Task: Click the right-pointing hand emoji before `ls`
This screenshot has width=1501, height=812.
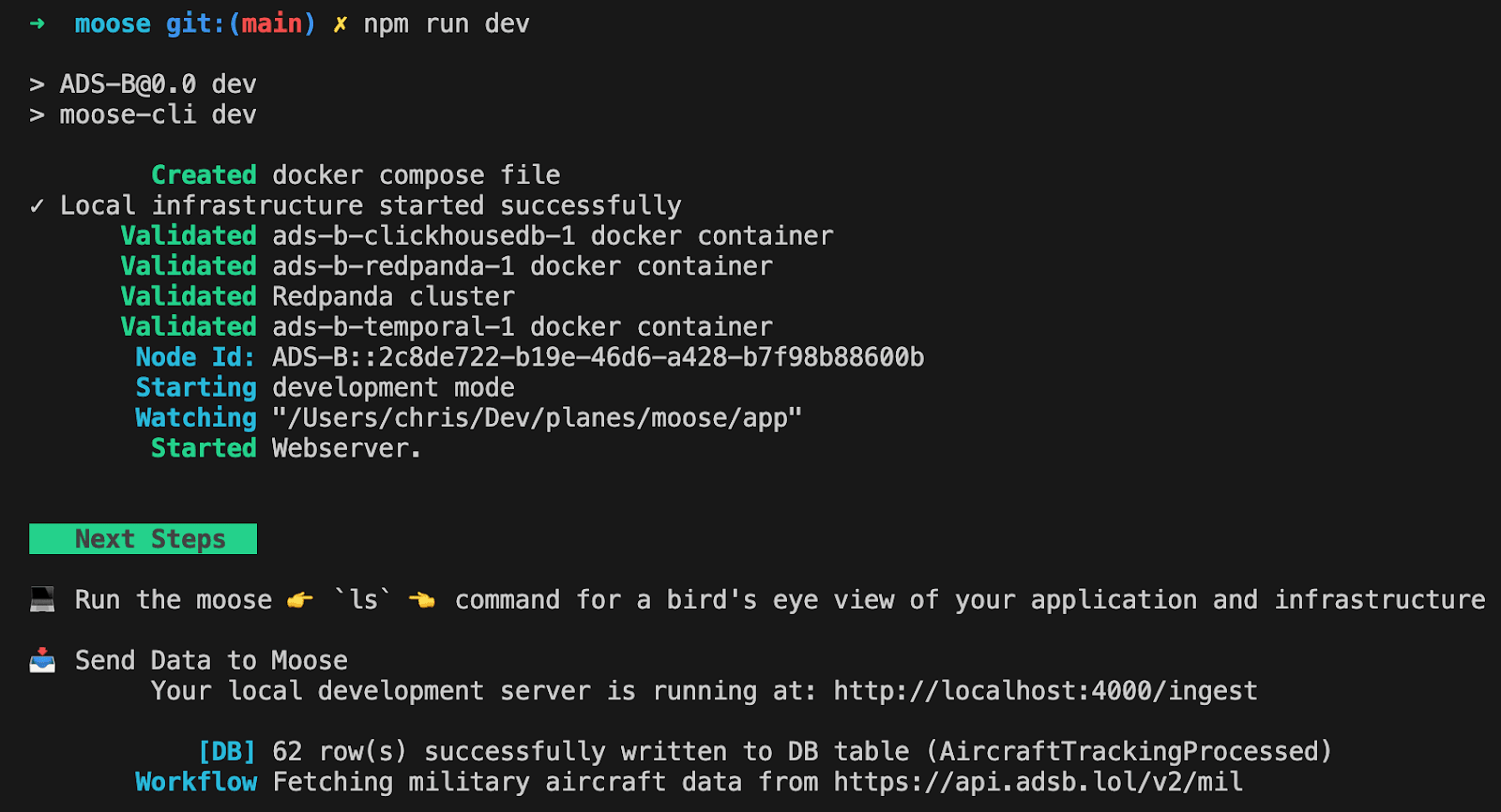Action: (x=300, y=600)
